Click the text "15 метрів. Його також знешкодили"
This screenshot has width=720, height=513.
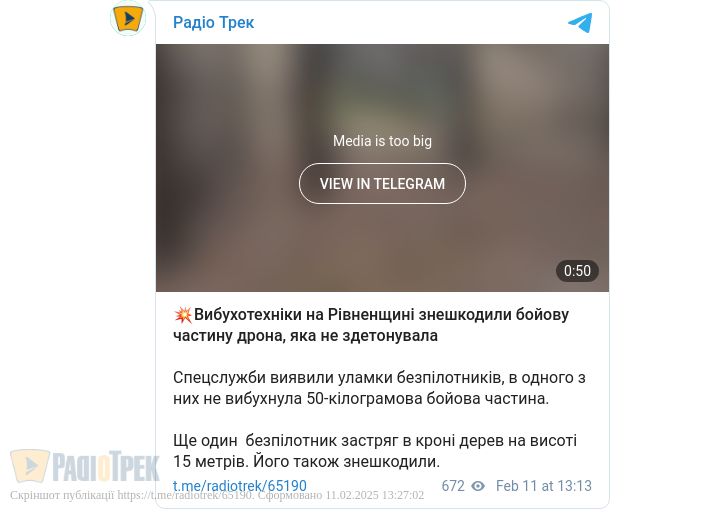point(307,462)
